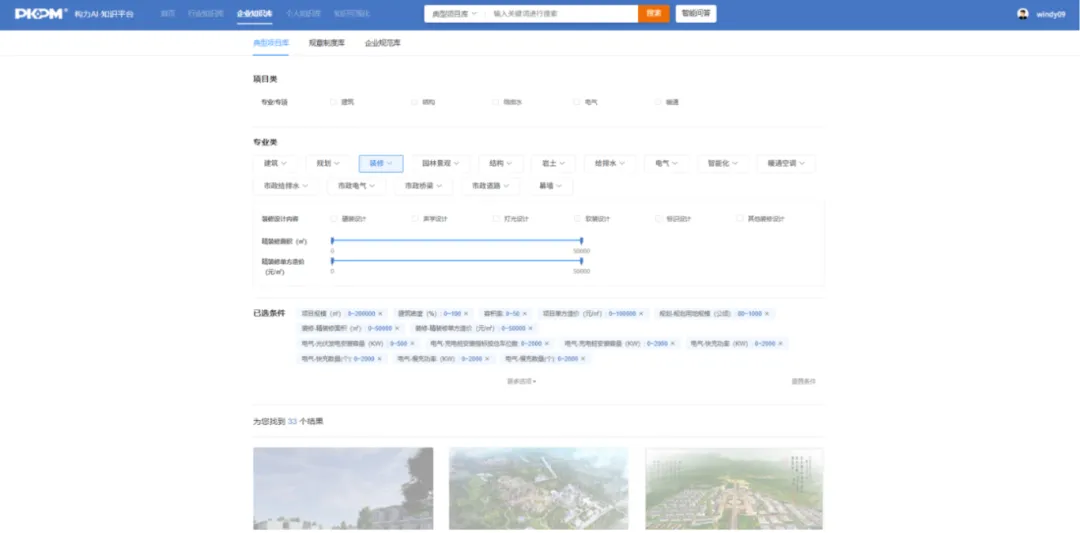Expand the 装修 discipline dropdown
This screenshot has height=533, width=1080.
380,163
